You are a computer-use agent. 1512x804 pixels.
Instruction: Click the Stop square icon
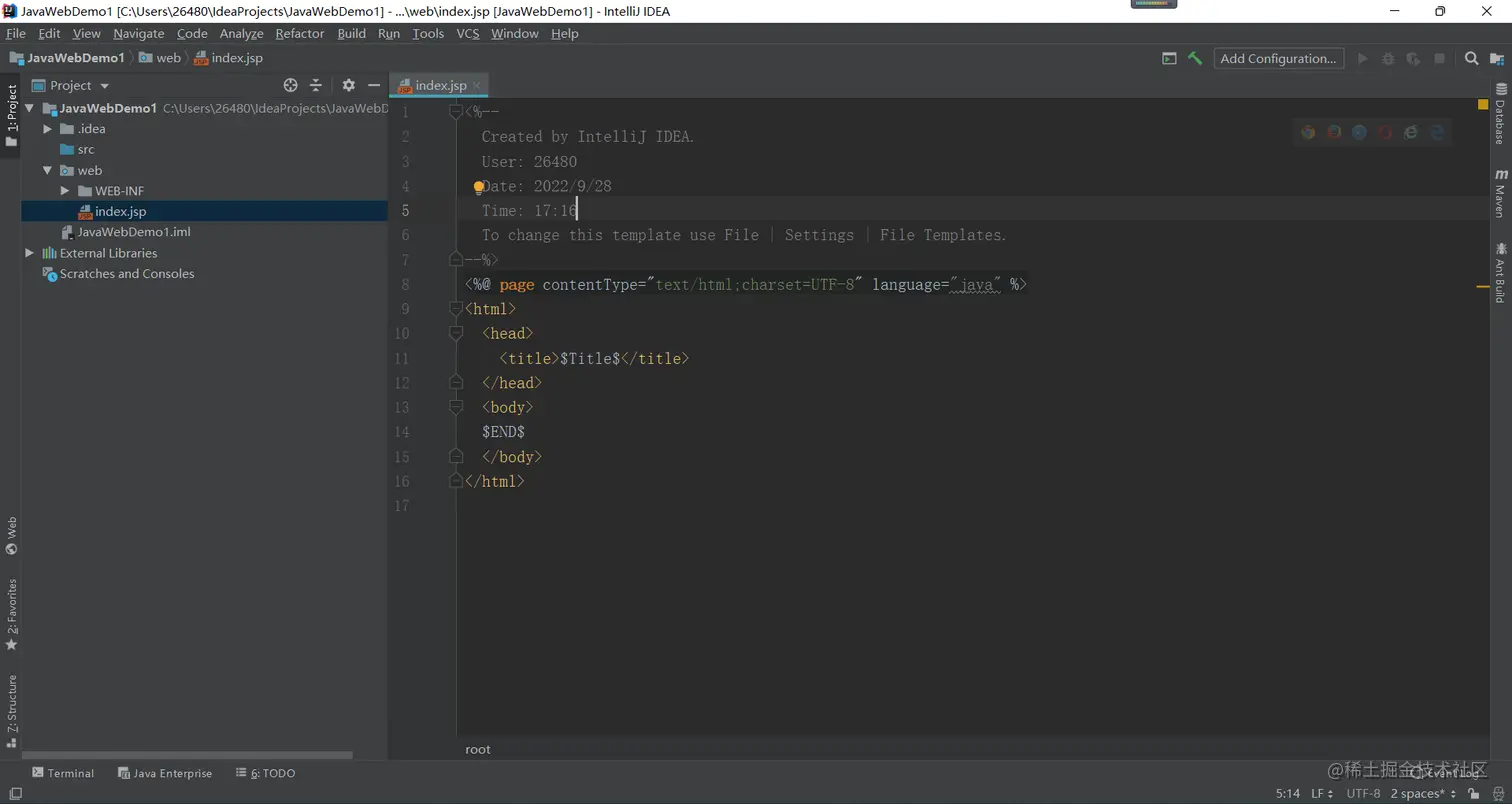tap(1439, 58)
